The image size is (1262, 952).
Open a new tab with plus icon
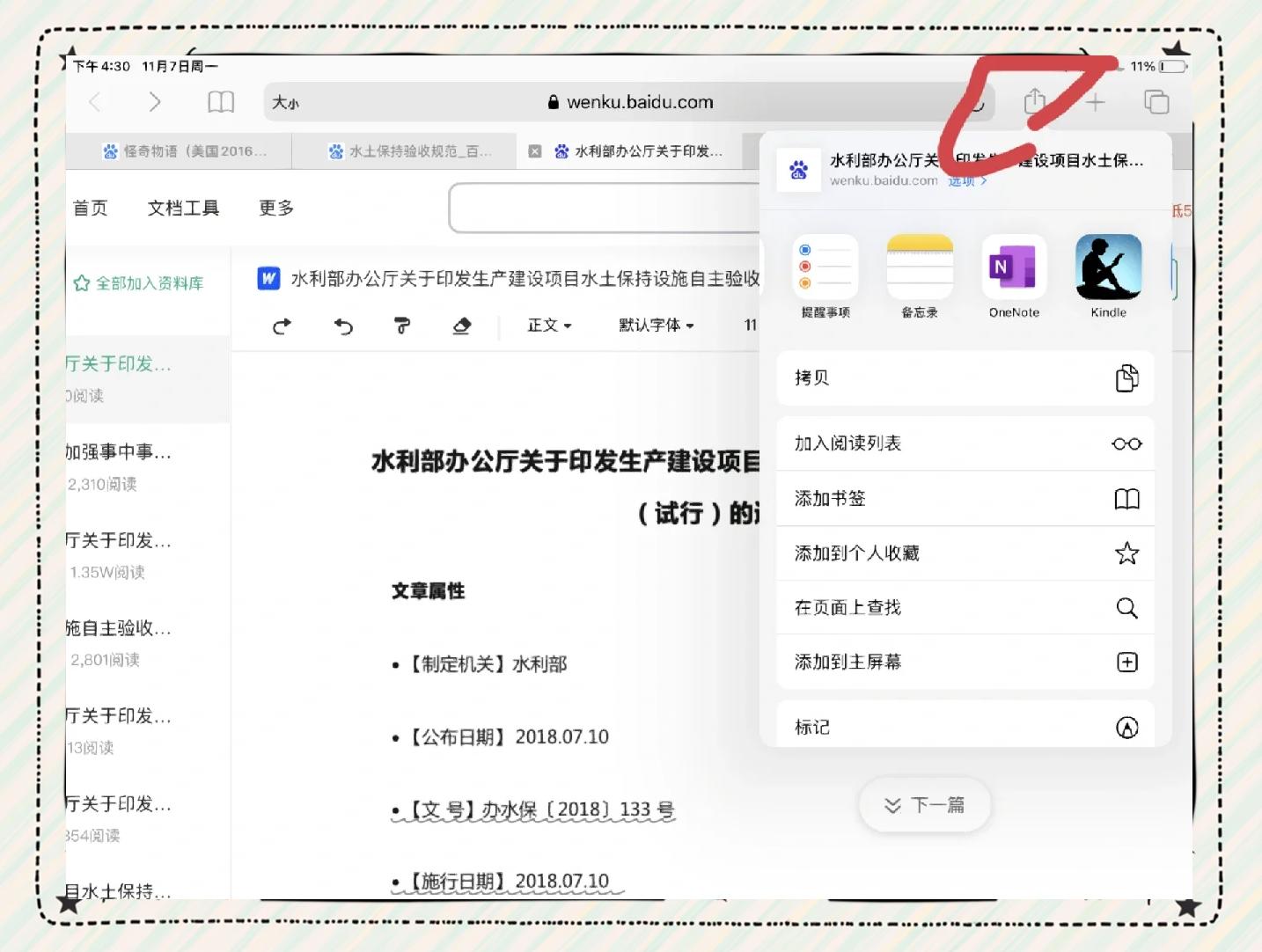(1096, 102)
